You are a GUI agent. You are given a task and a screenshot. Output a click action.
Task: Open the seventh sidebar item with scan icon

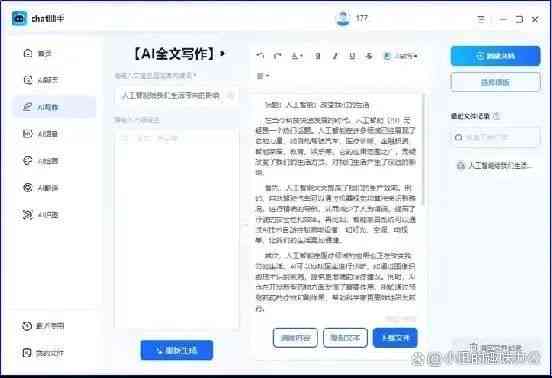point(40,214)
